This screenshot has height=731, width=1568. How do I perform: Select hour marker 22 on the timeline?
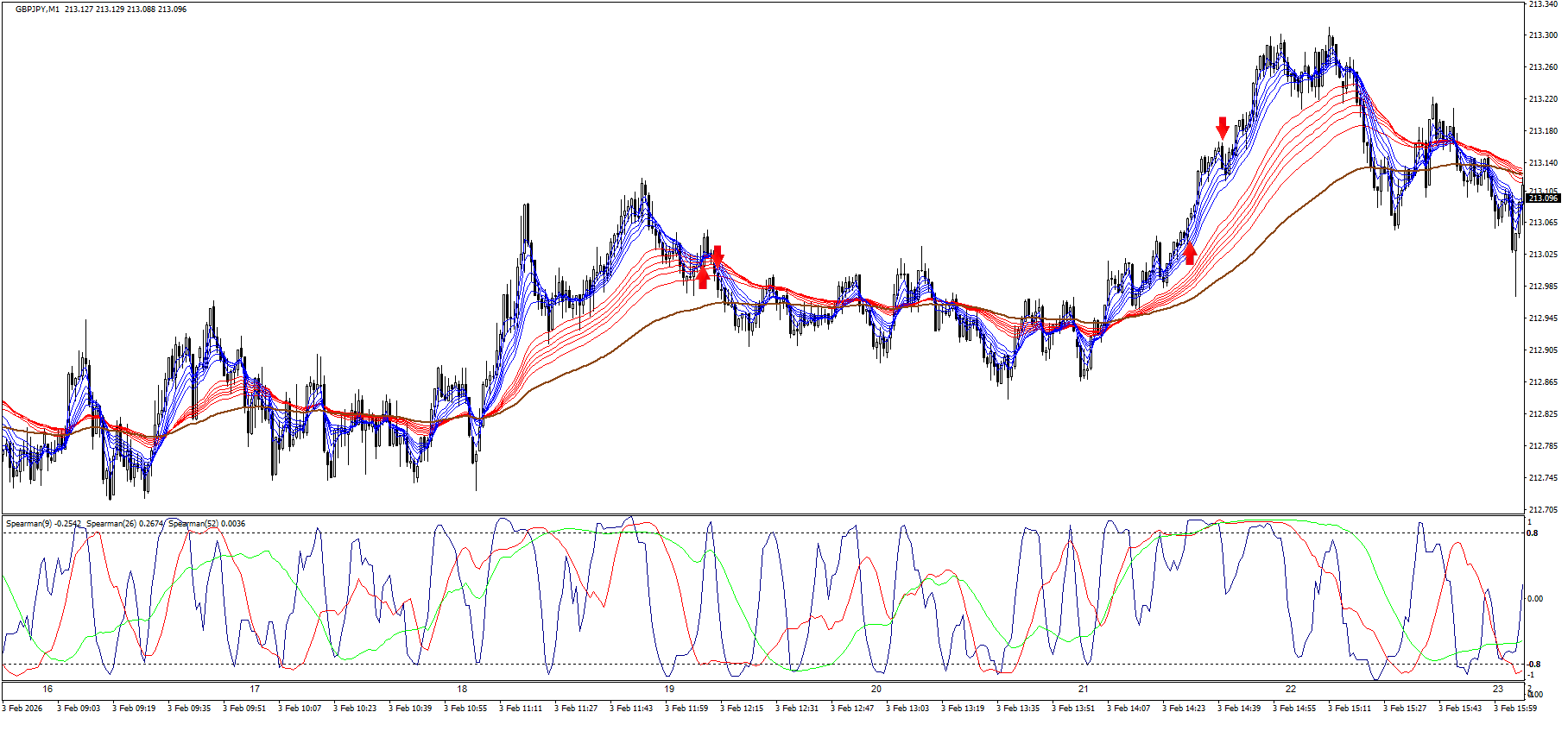(x=1291, y=689)
